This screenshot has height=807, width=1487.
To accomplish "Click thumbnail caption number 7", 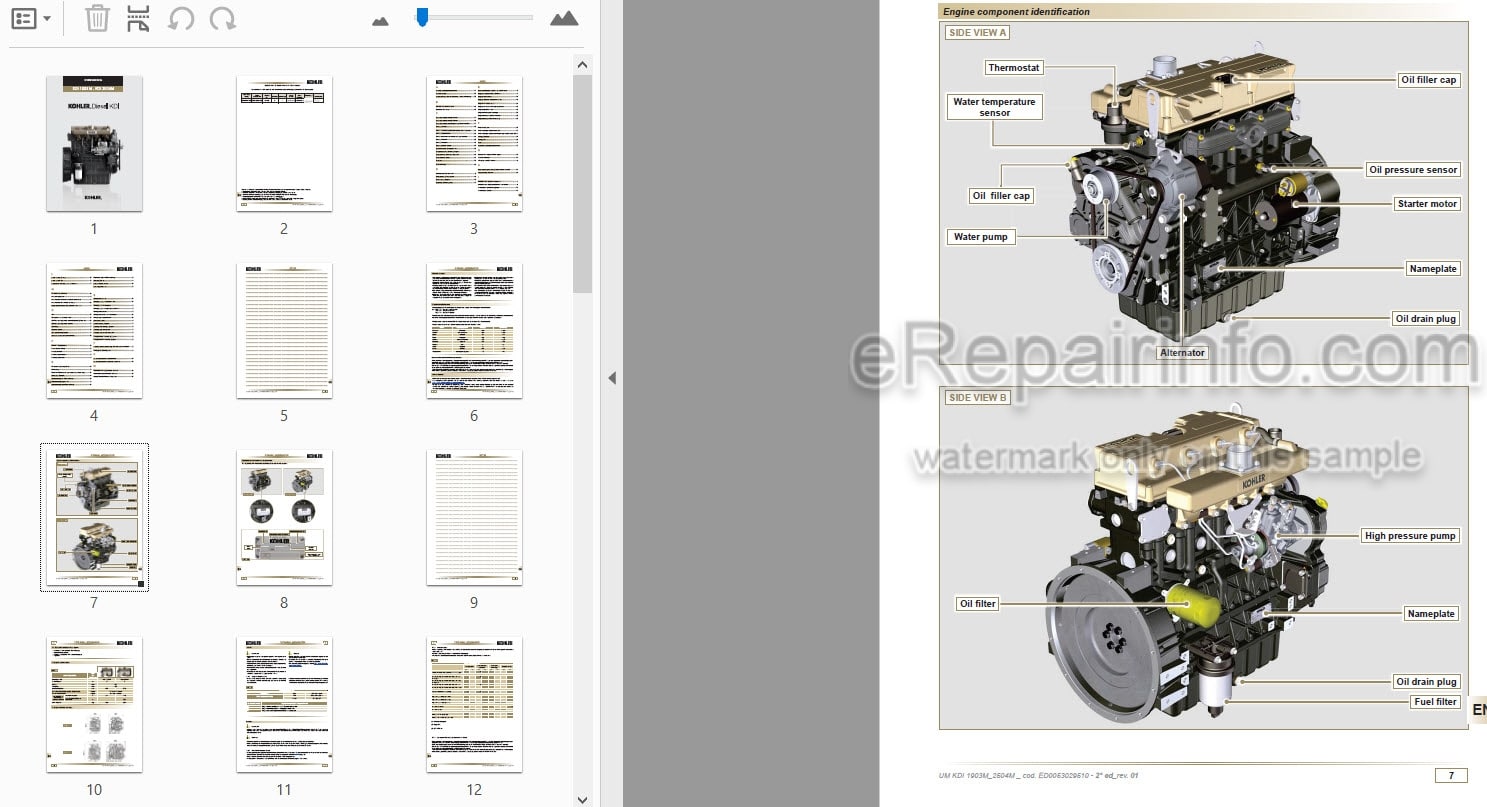I will 94,603.
